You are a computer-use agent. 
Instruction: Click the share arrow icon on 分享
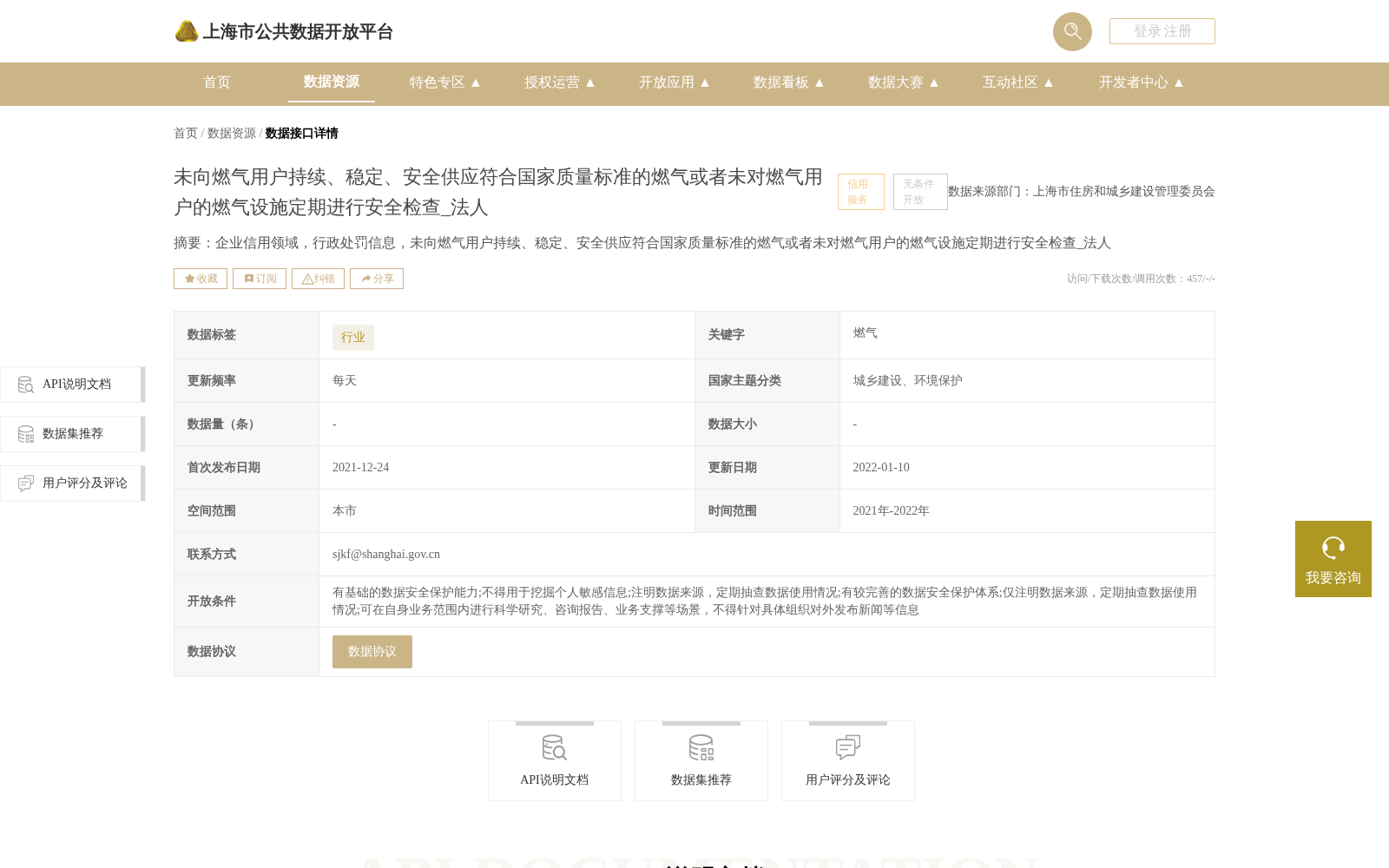366,279
